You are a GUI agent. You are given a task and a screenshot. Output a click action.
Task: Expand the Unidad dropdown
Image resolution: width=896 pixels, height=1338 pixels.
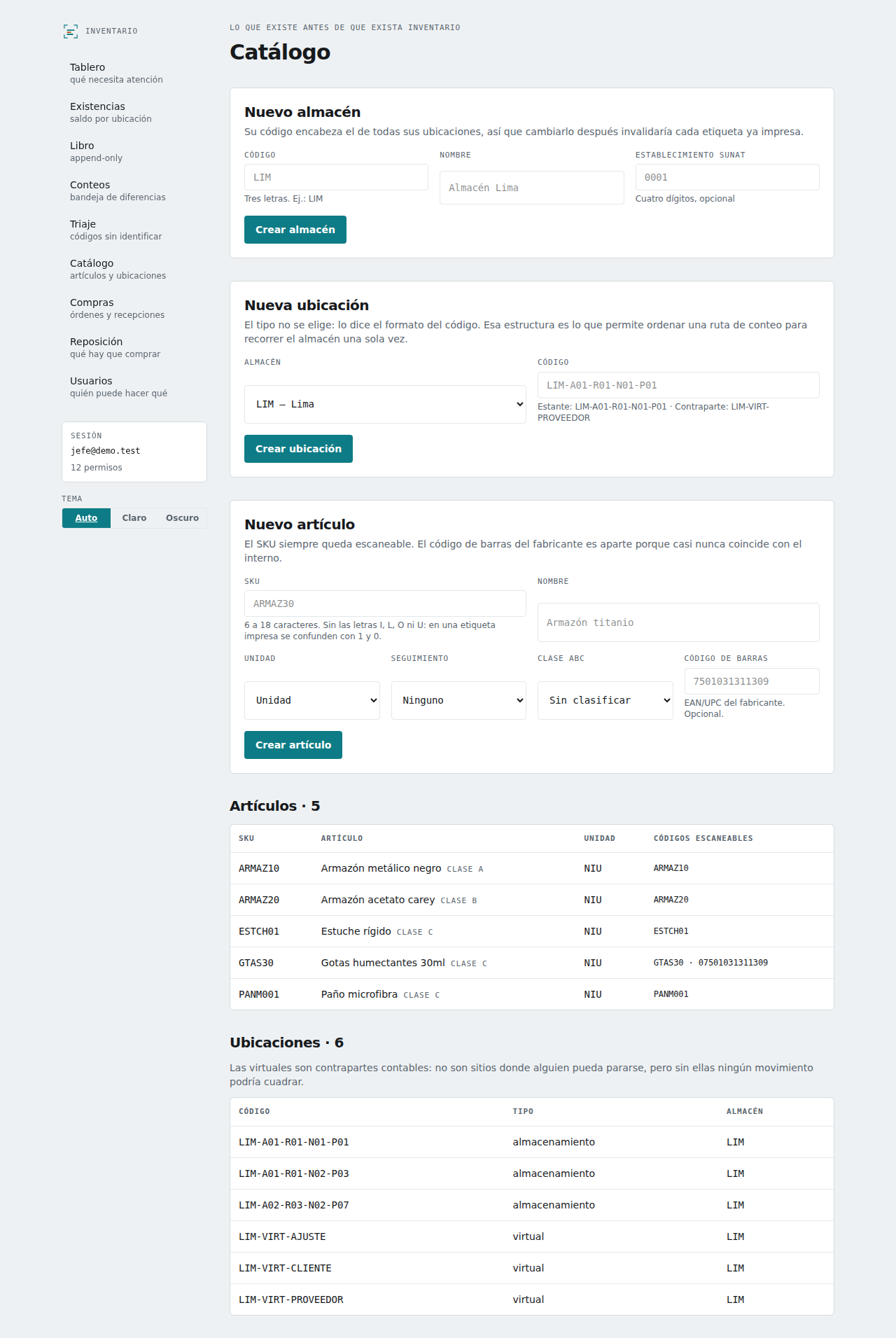pyautogui.click(x=312, y=700)
